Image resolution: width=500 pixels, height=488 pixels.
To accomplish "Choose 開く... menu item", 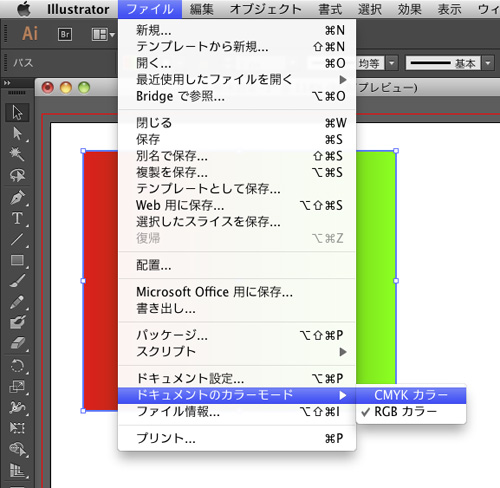I will click(x=237, y=63).
